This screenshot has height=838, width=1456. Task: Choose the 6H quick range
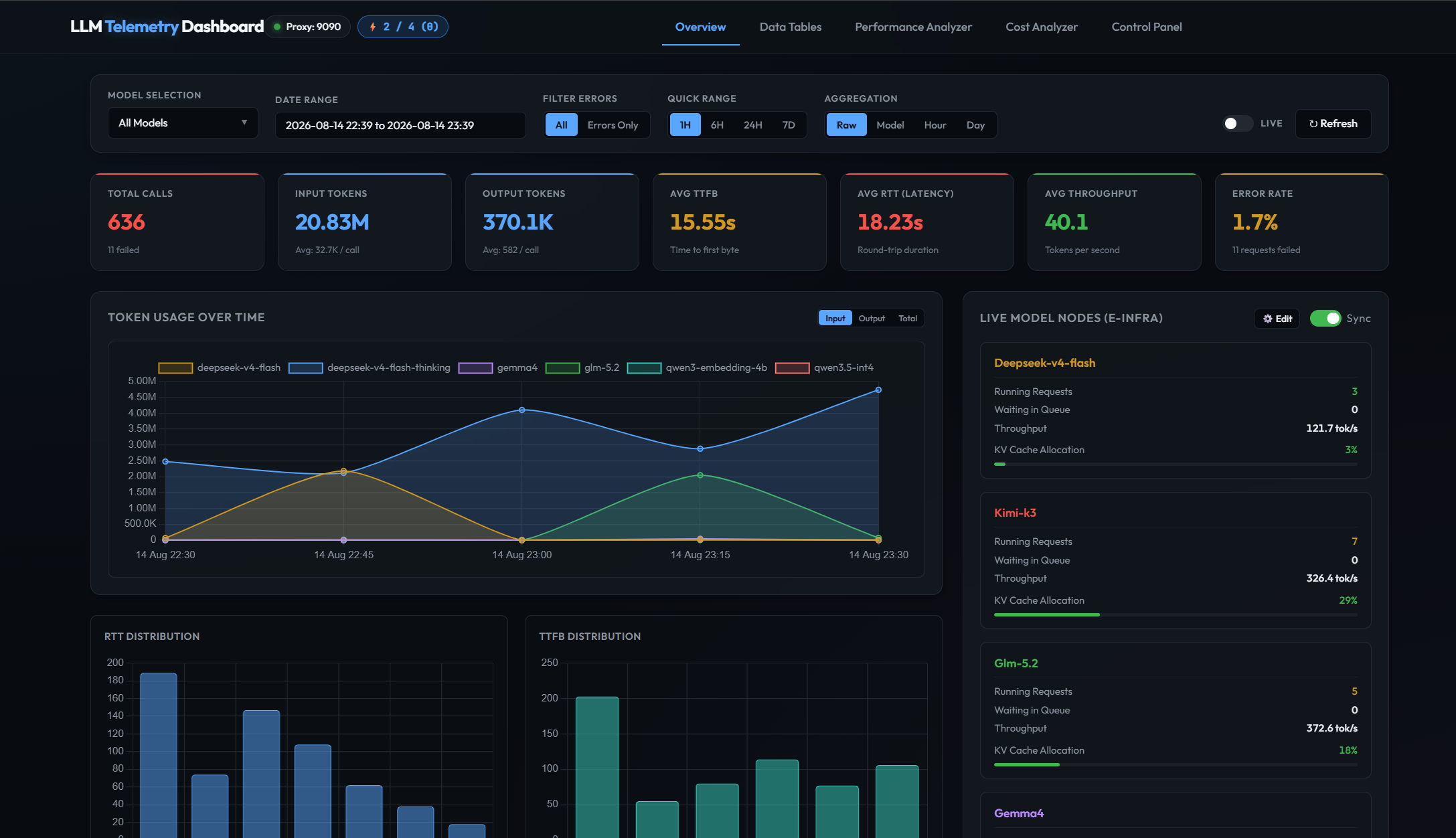[717, 125]
